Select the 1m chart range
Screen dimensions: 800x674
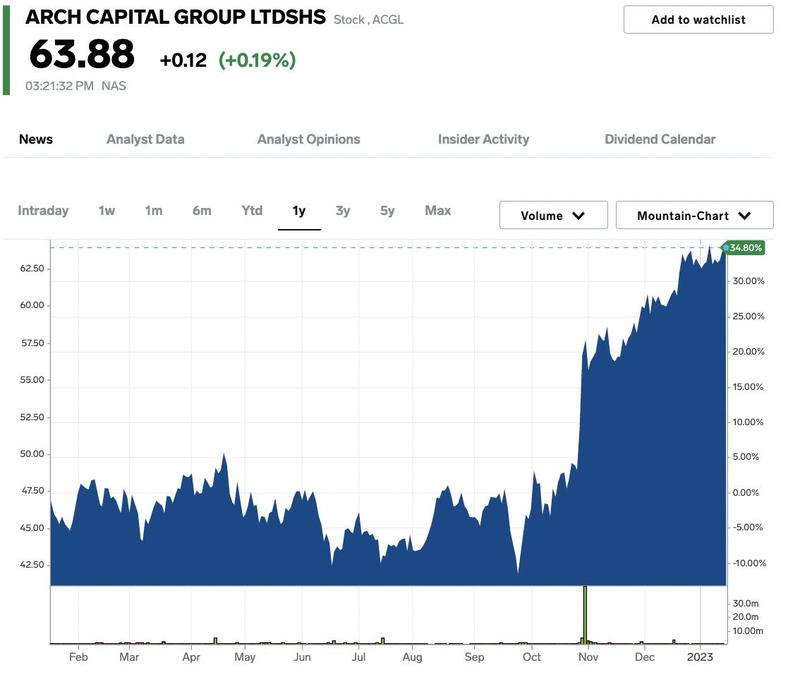pos(154,211)
